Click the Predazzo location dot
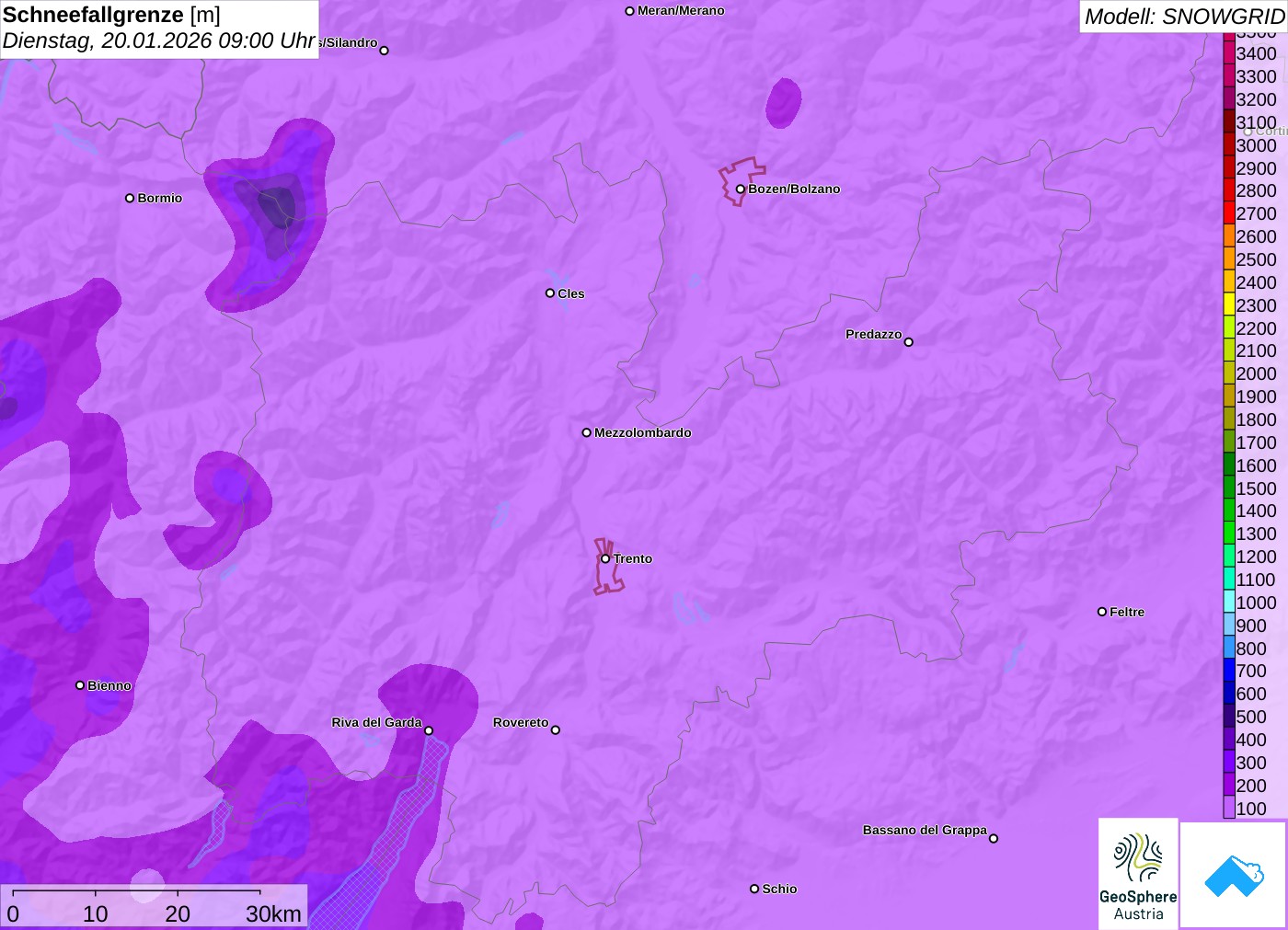Image resolution: width=1288 pixels, height=930 pixels. coord(909,342)
